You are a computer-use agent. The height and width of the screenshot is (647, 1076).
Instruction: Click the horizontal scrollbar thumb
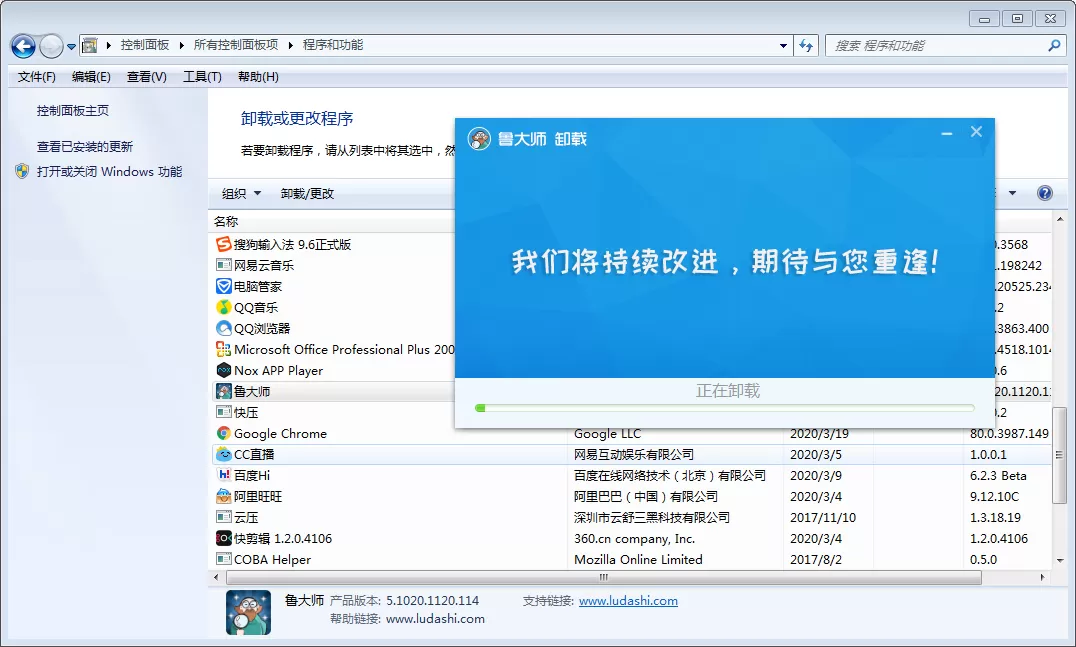pos(604,578)
